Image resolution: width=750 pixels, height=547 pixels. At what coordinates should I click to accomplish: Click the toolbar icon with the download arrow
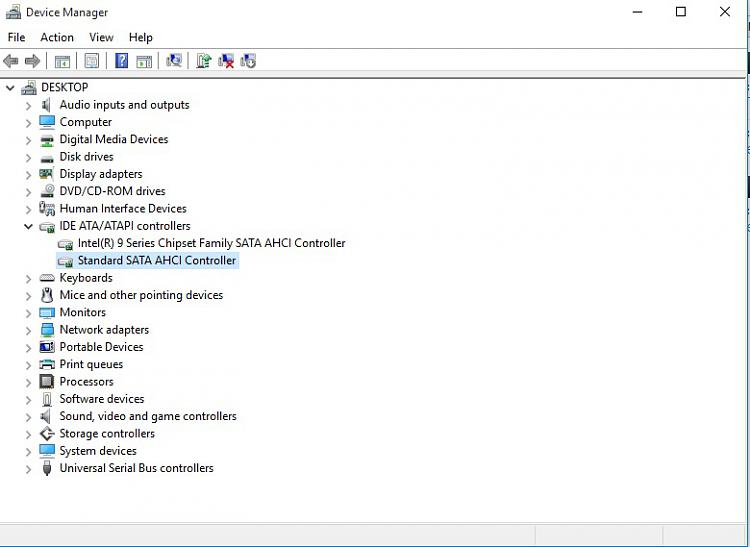pos(248,61)
